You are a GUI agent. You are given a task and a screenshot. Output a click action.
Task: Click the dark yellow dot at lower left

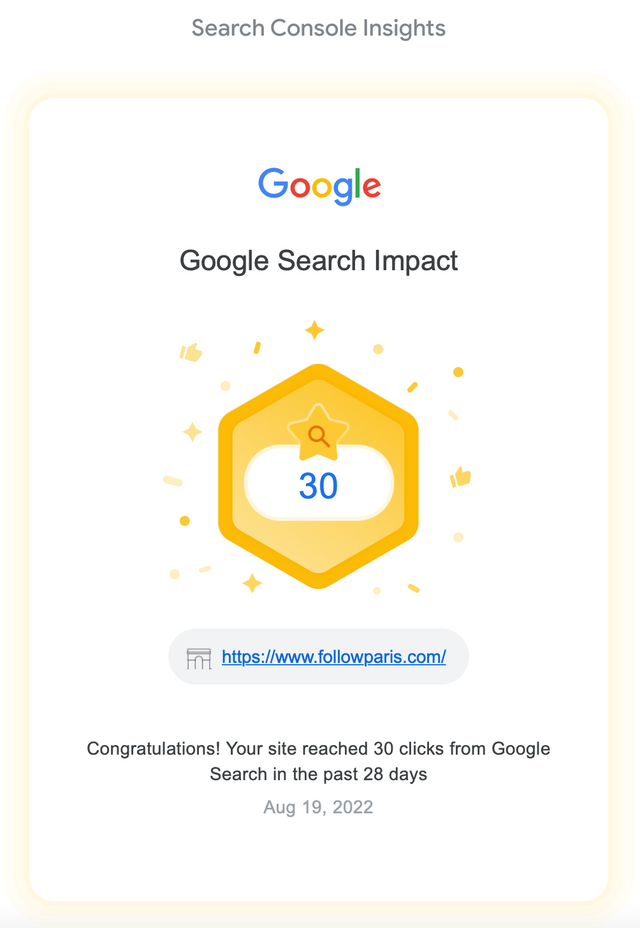click(185, 521)
